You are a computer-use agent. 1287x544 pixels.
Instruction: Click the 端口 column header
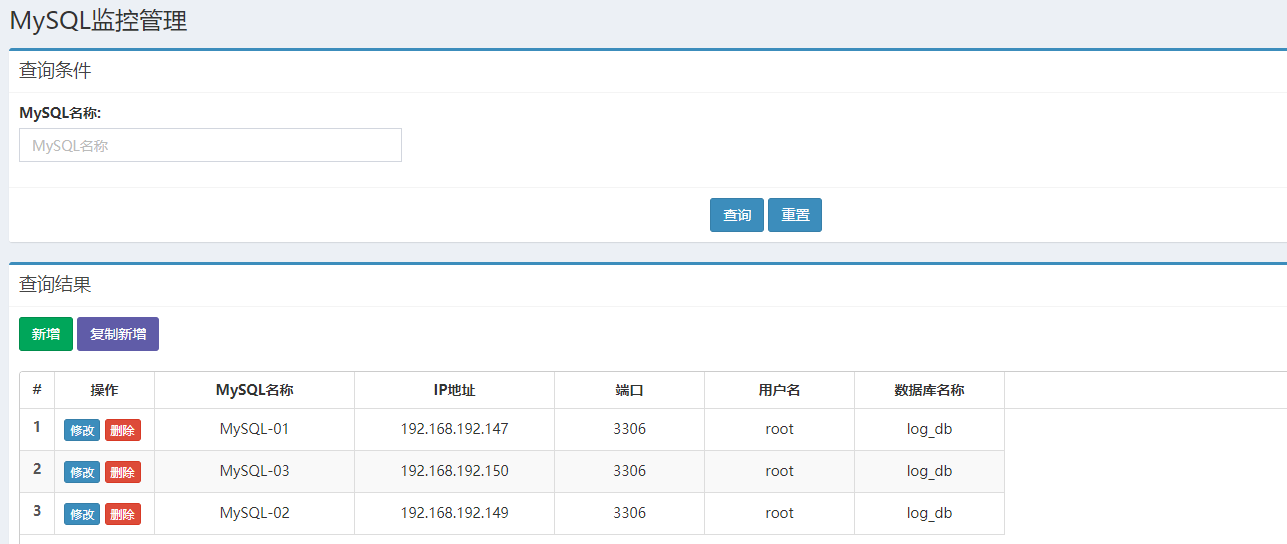click(630, 390)
